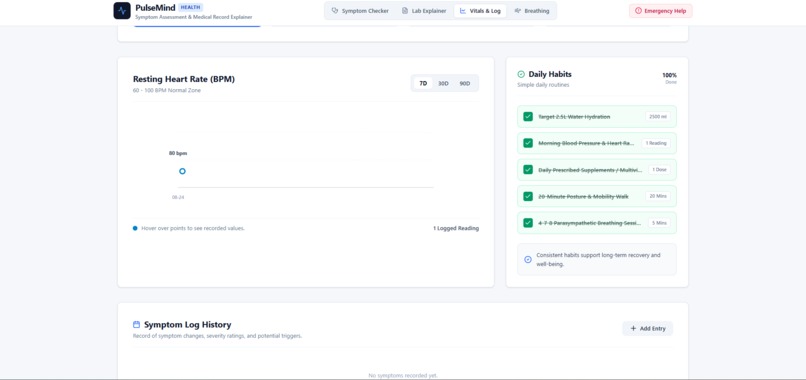Viewport: 806px width, 380px height.
Task: Switch chart range to 90D
Action: click(465, 83)
